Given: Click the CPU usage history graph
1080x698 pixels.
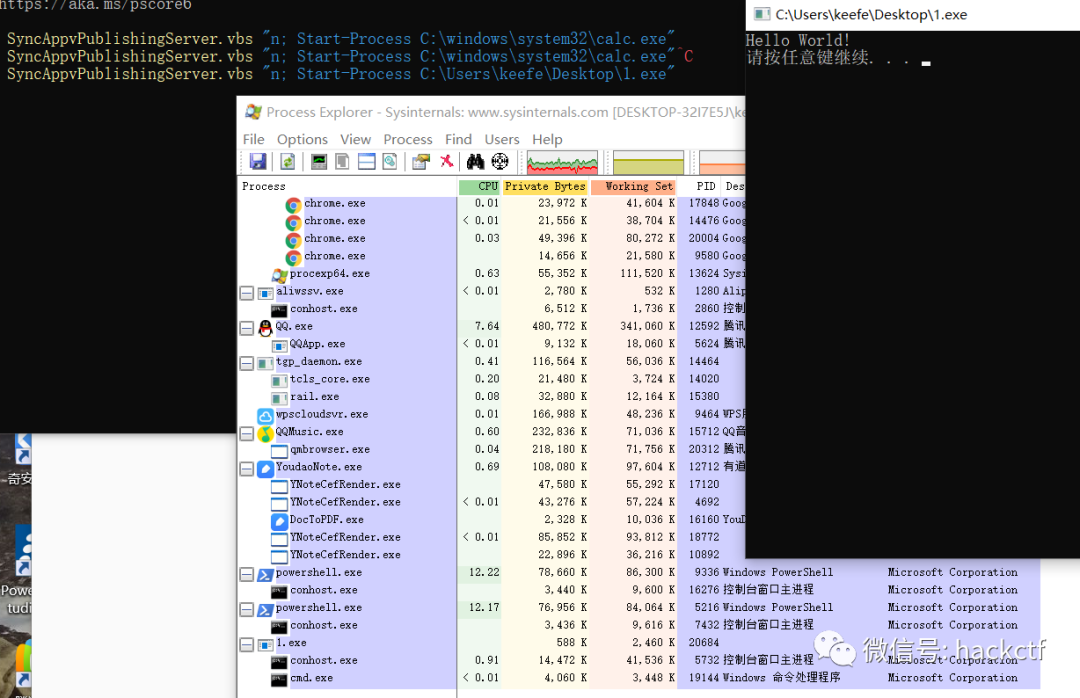Looking at the screenshot, I should coord(562,163).
